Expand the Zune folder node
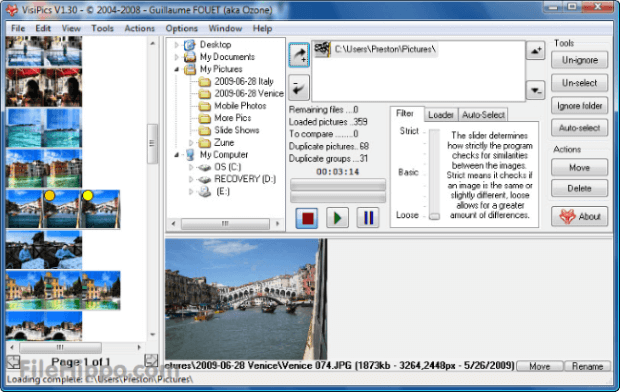This screenshot has height=392, width=620. [x=191, y=142]
